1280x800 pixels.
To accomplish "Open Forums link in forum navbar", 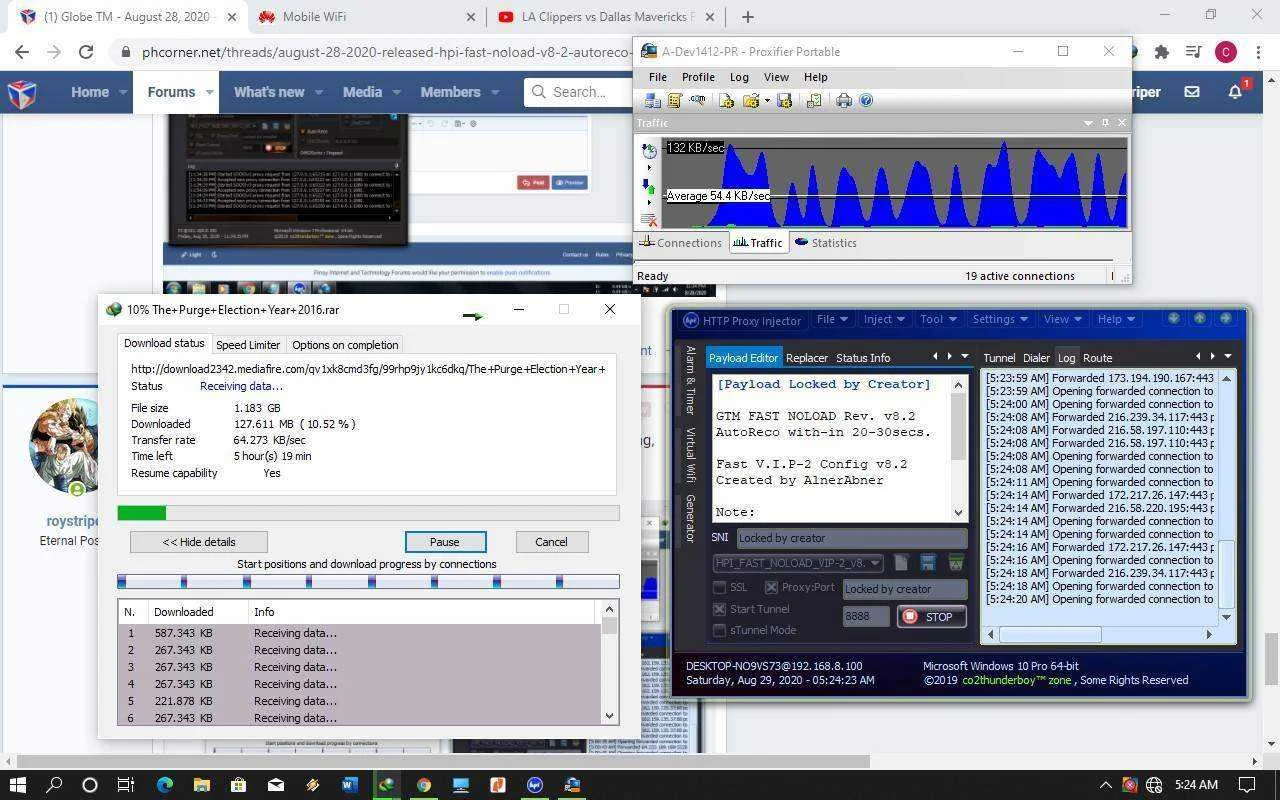I will 171,91.
